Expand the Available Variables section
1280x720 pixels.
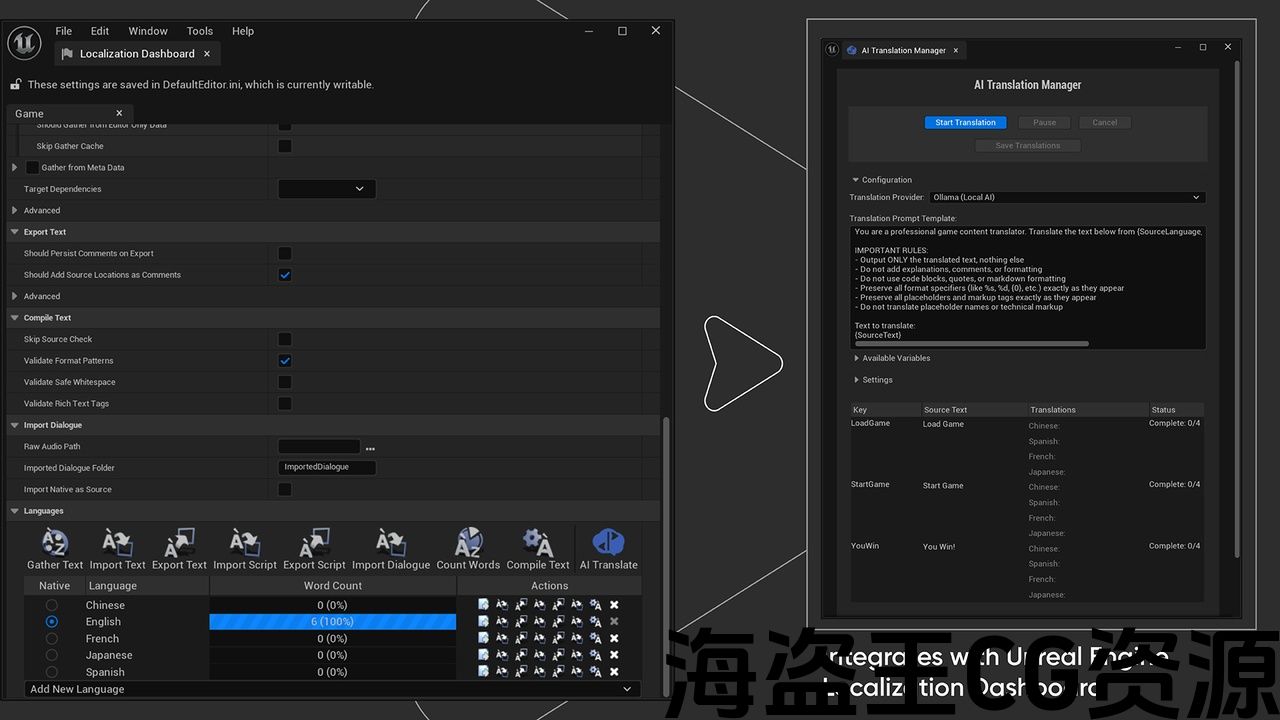[x=857, y=358]
